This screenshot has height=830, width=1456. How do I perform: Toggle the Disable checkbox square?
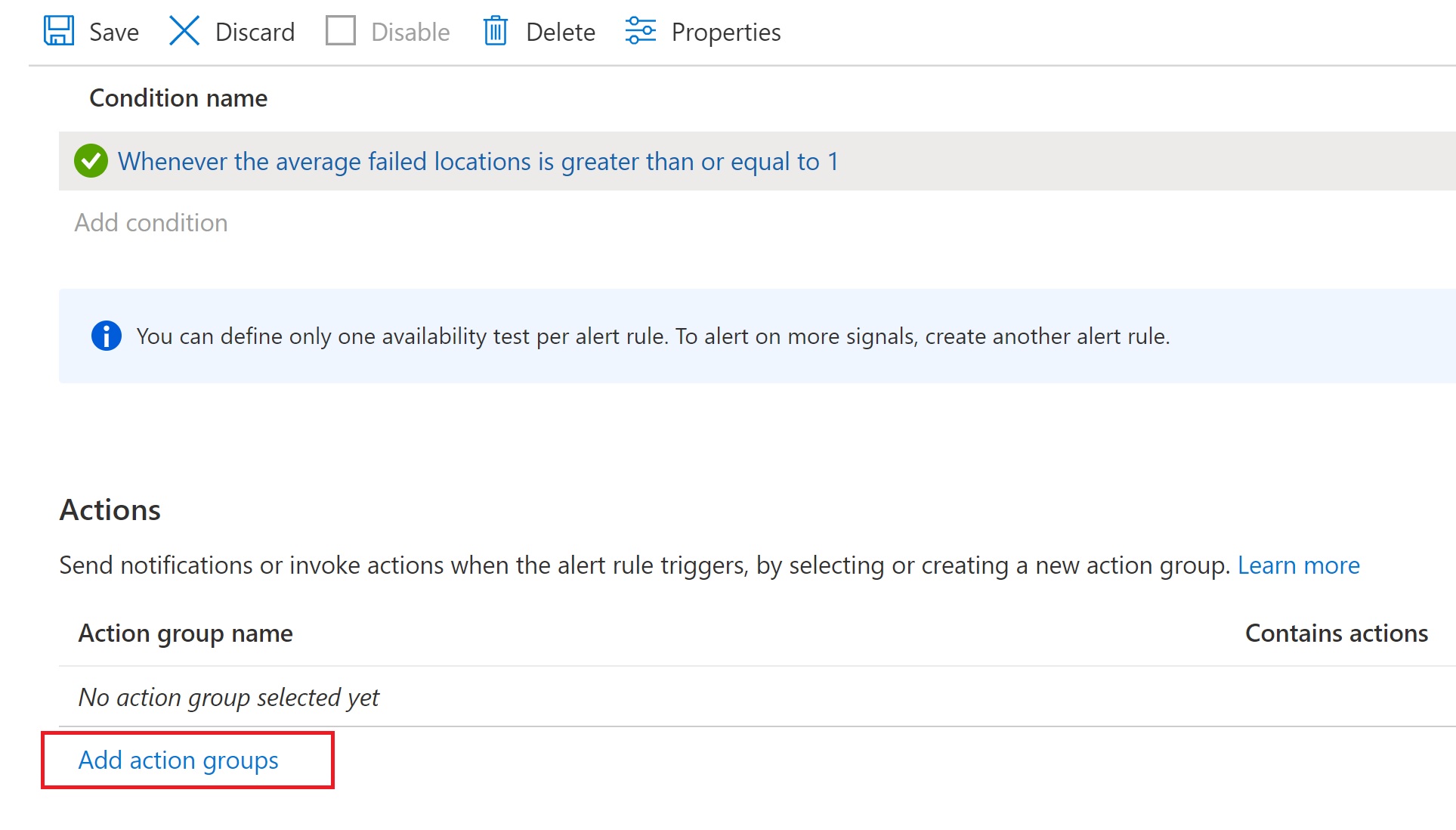click(x=341, y=32)
